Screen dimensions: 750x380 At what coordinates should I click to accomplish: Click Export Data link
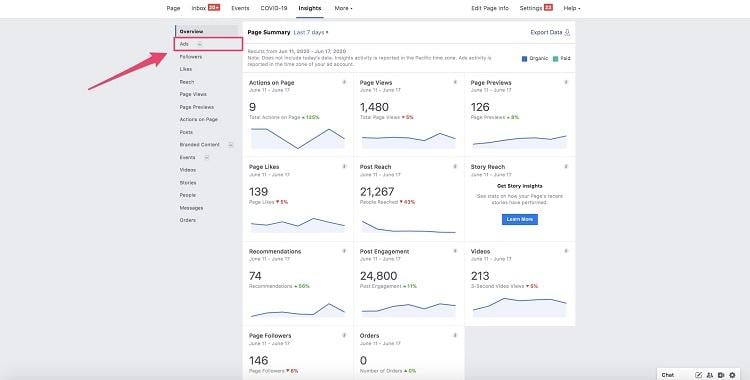pyautogui.click(x=546, y=33)
